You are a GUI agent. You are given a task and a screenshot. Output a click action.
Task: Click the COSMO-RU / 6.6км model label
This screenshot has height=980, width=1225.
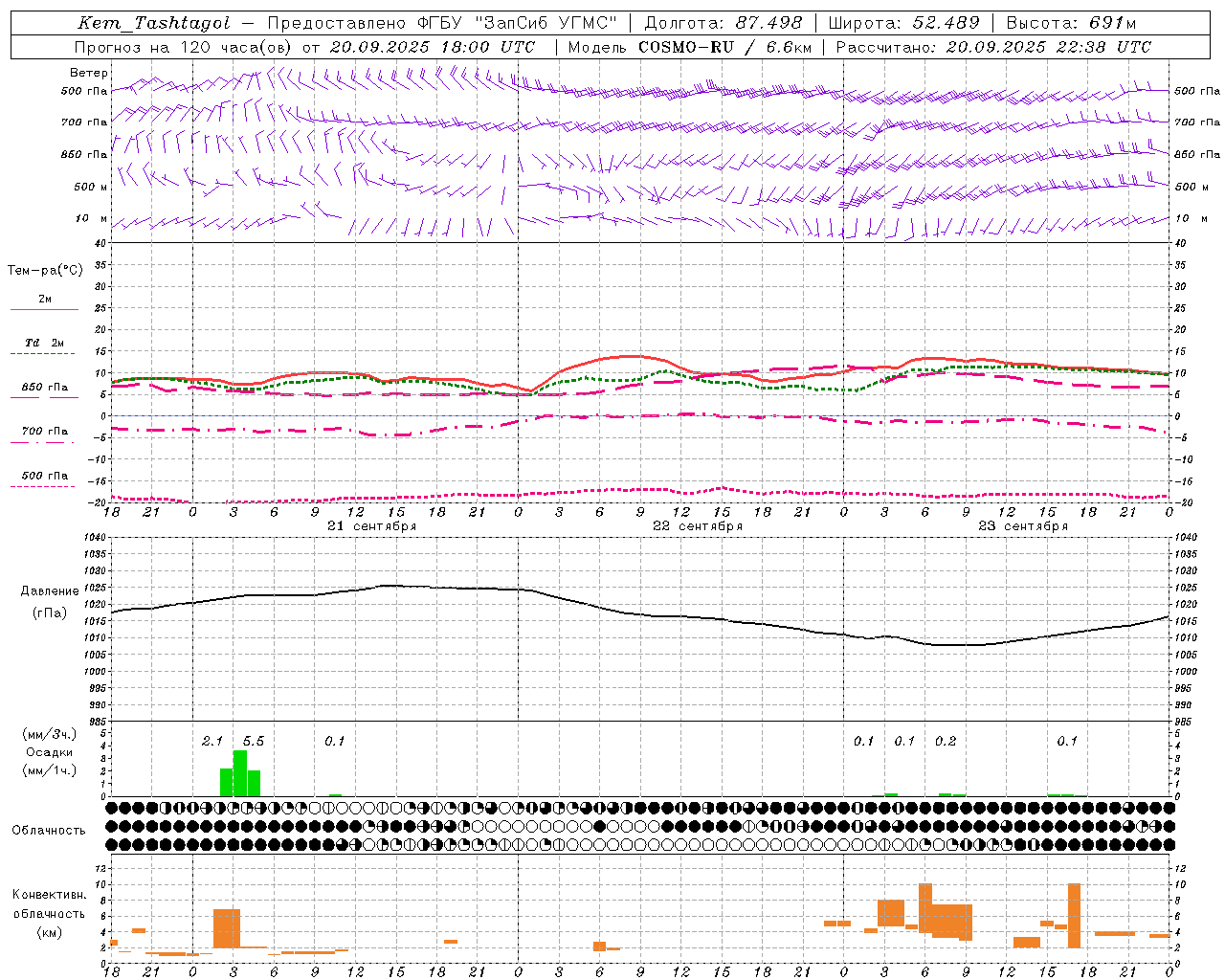(x=725, y=47)
